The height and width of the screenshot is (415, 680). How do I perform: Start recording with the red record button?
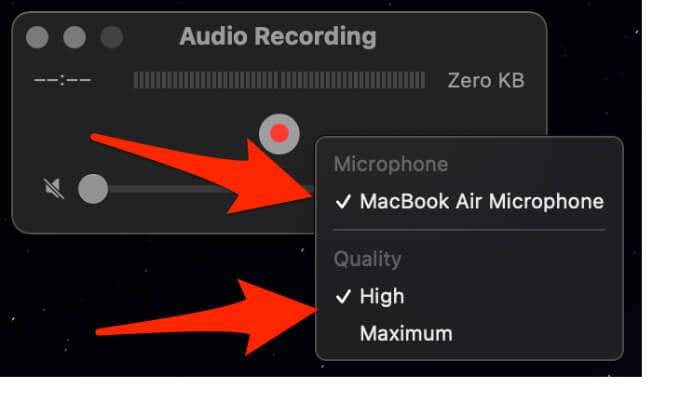[x=279, y=134]
